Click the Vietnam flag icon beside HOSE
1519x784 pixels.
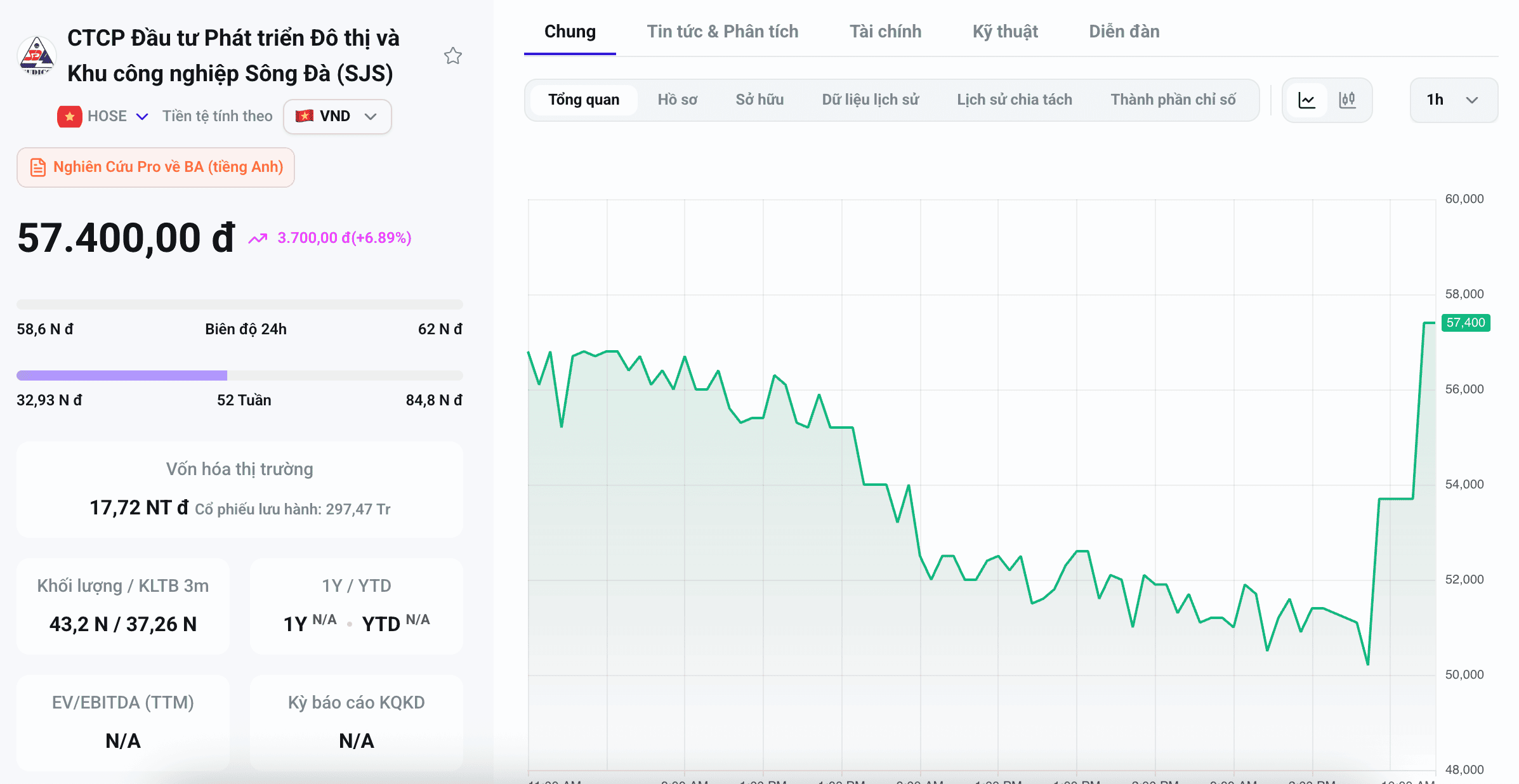[x=70, y=116]
